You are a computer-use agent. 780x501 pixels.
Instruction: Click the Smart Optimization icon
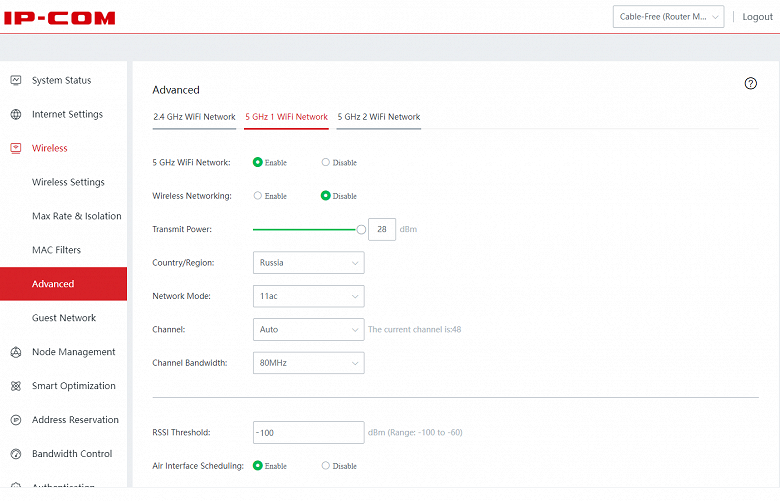coord(15,386)
